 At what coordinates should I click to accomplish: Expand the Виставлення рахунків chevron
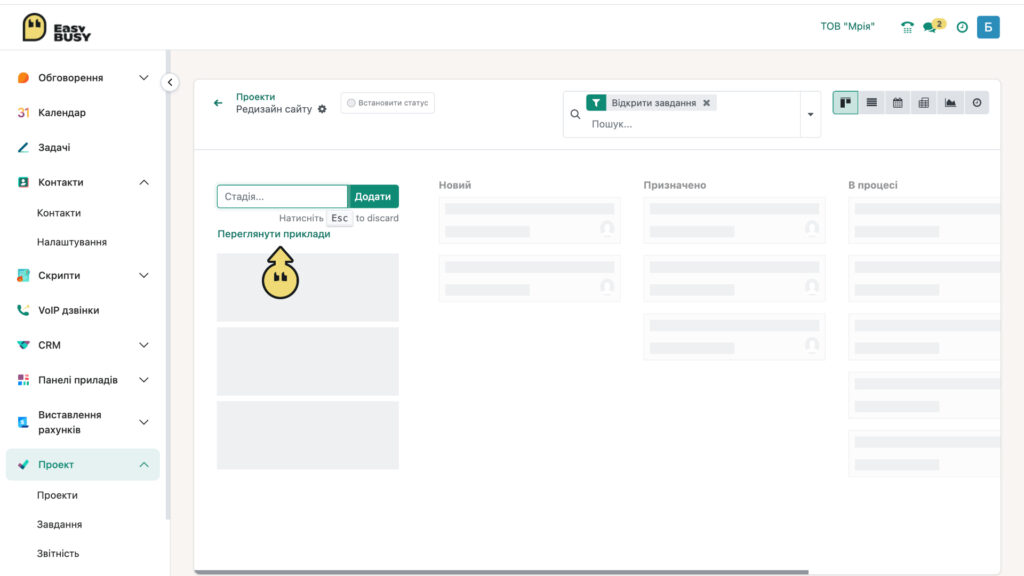144,422
